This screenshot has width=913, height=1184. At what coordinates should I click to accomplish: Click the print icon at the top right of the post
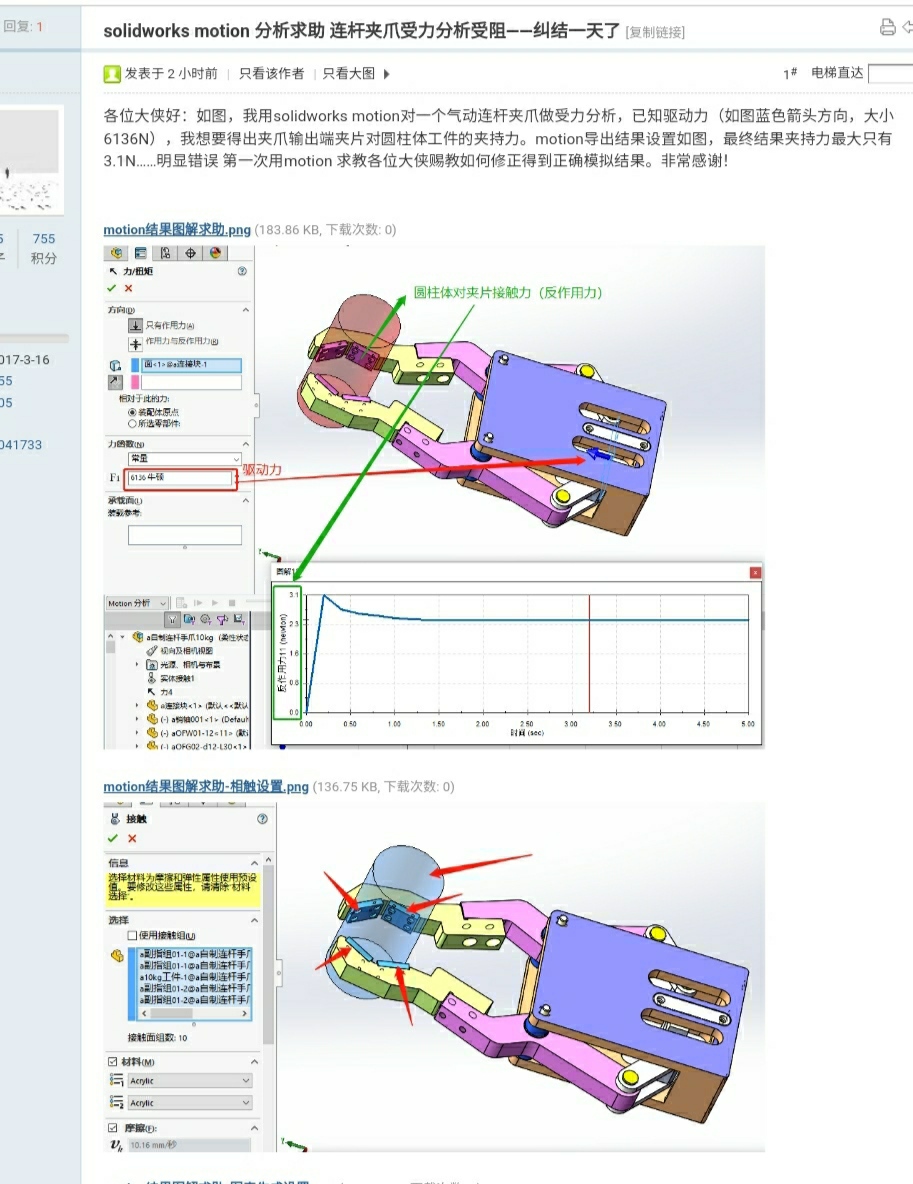point(888,27)
